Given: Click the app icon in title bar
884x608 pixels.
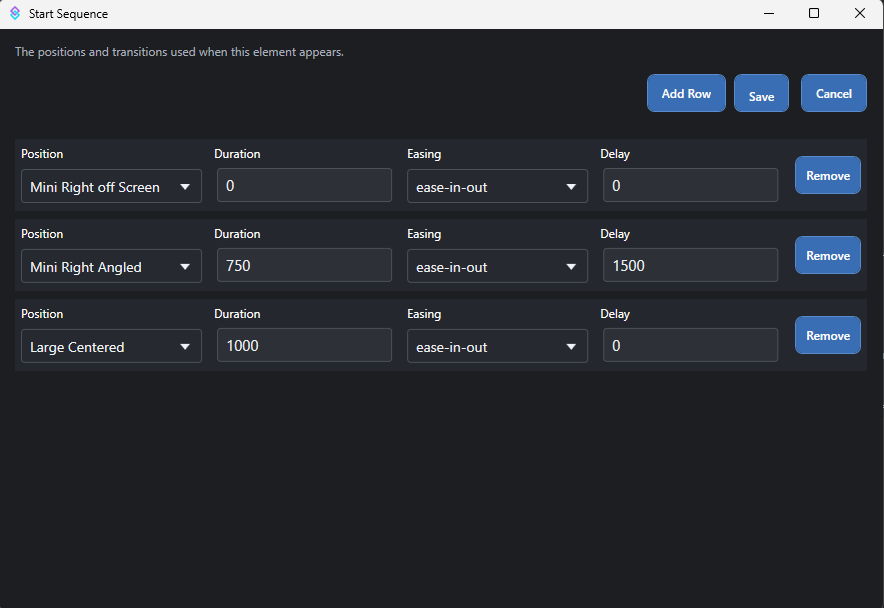Looking at the screenshot, I should tap(15, 13).
